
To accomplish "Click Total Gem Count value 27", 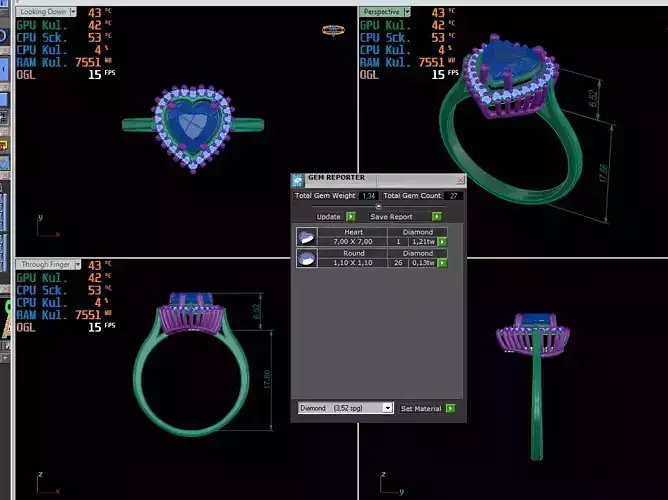I will [x=453, y=196].
